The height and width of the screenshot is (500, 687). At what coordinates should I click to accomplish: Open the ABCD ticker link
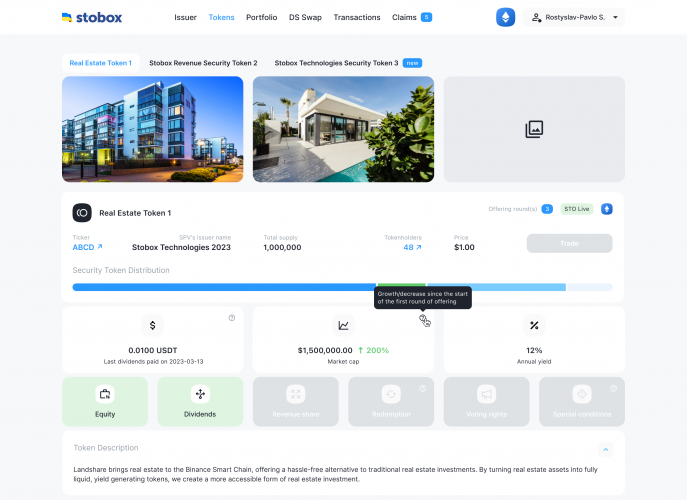pyautogui.click(x=88, y=247)
